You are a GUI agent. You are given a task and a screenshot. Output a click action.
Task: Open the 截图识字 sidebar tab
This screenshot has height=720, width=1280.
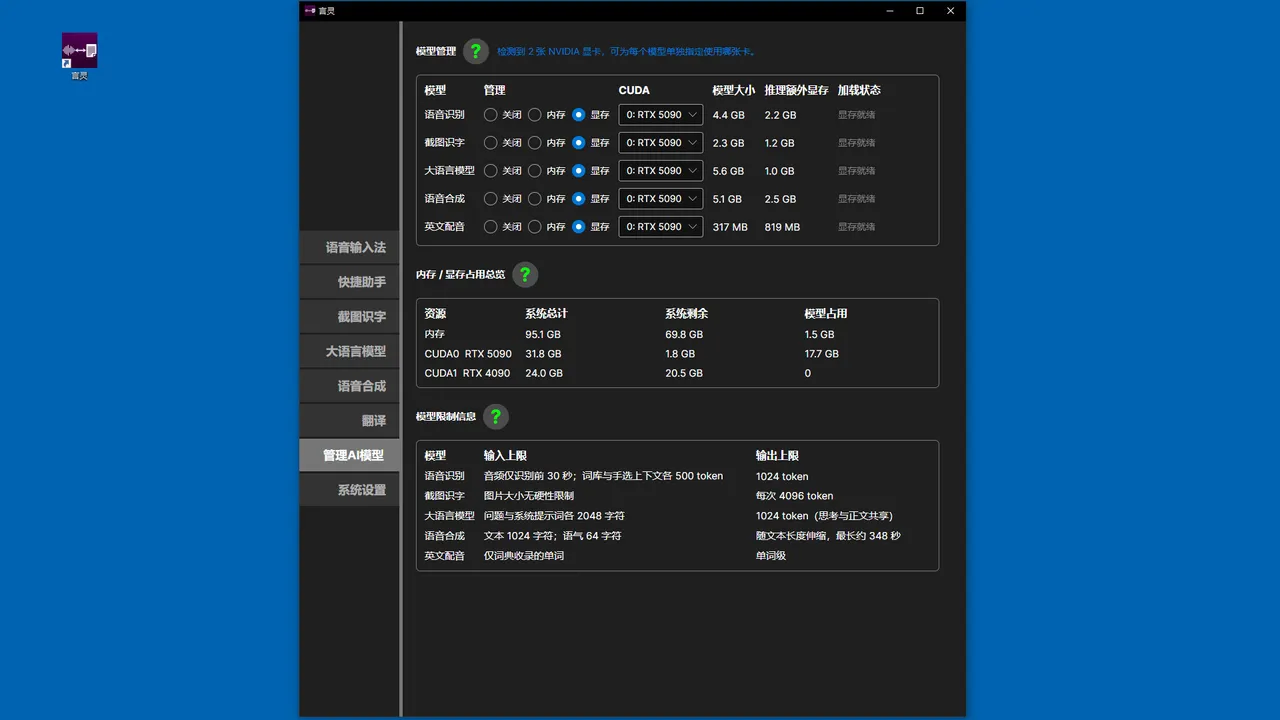[x=349, y=317]
